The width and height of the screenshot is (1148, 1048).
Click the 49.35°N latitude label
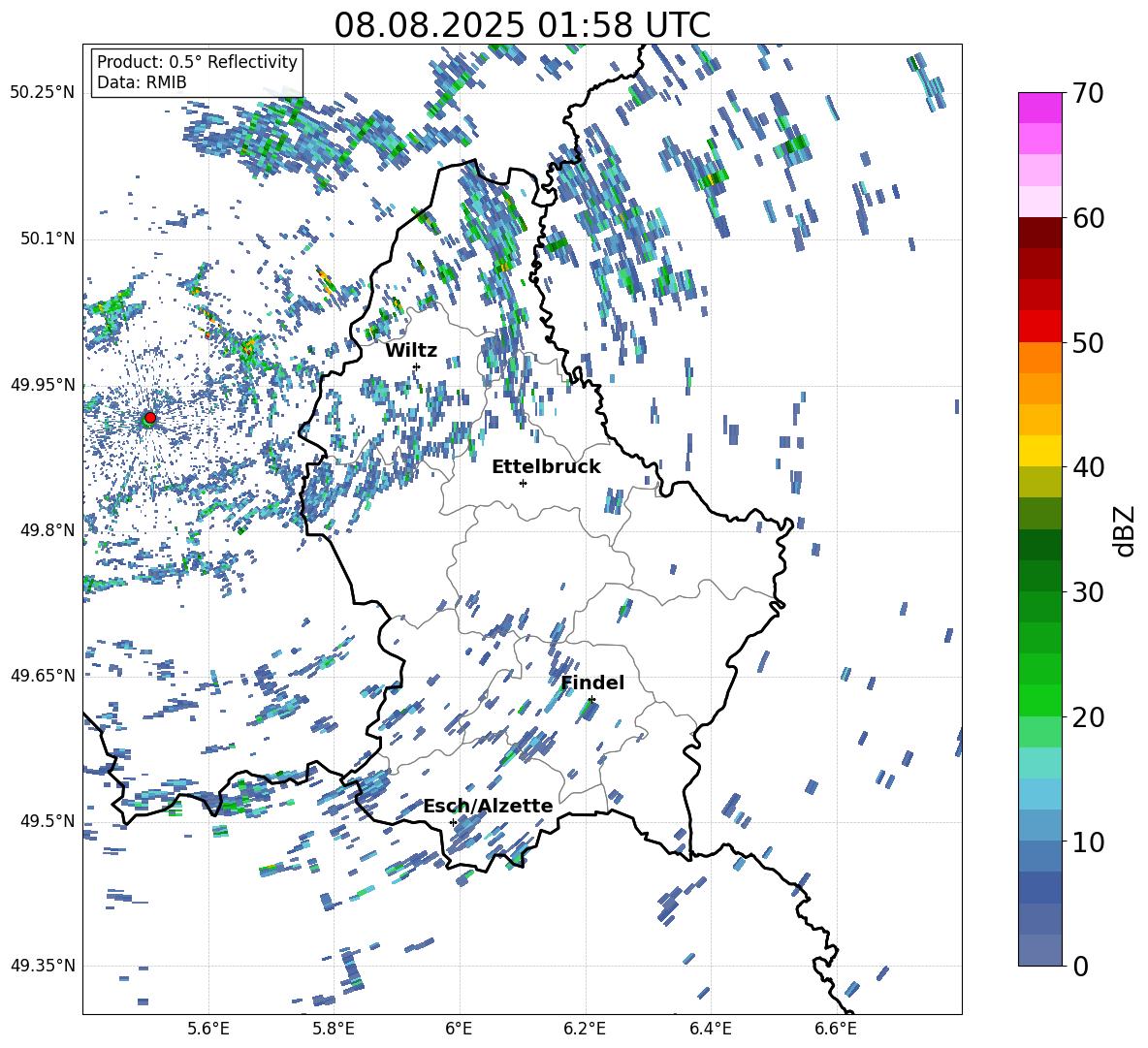click(43, 966)
